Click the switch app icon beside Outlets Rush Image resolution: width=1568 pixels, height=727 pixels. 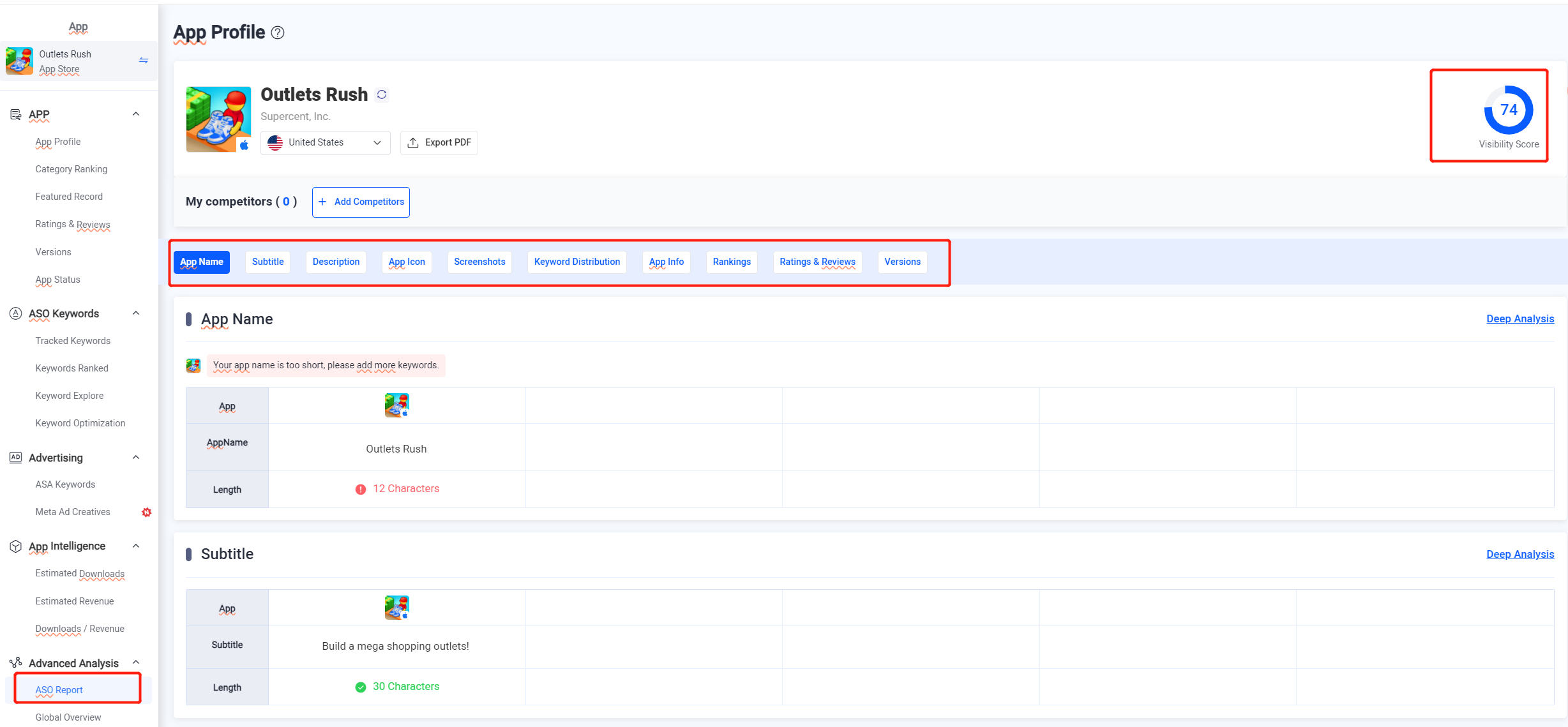[x=144, y=61]
